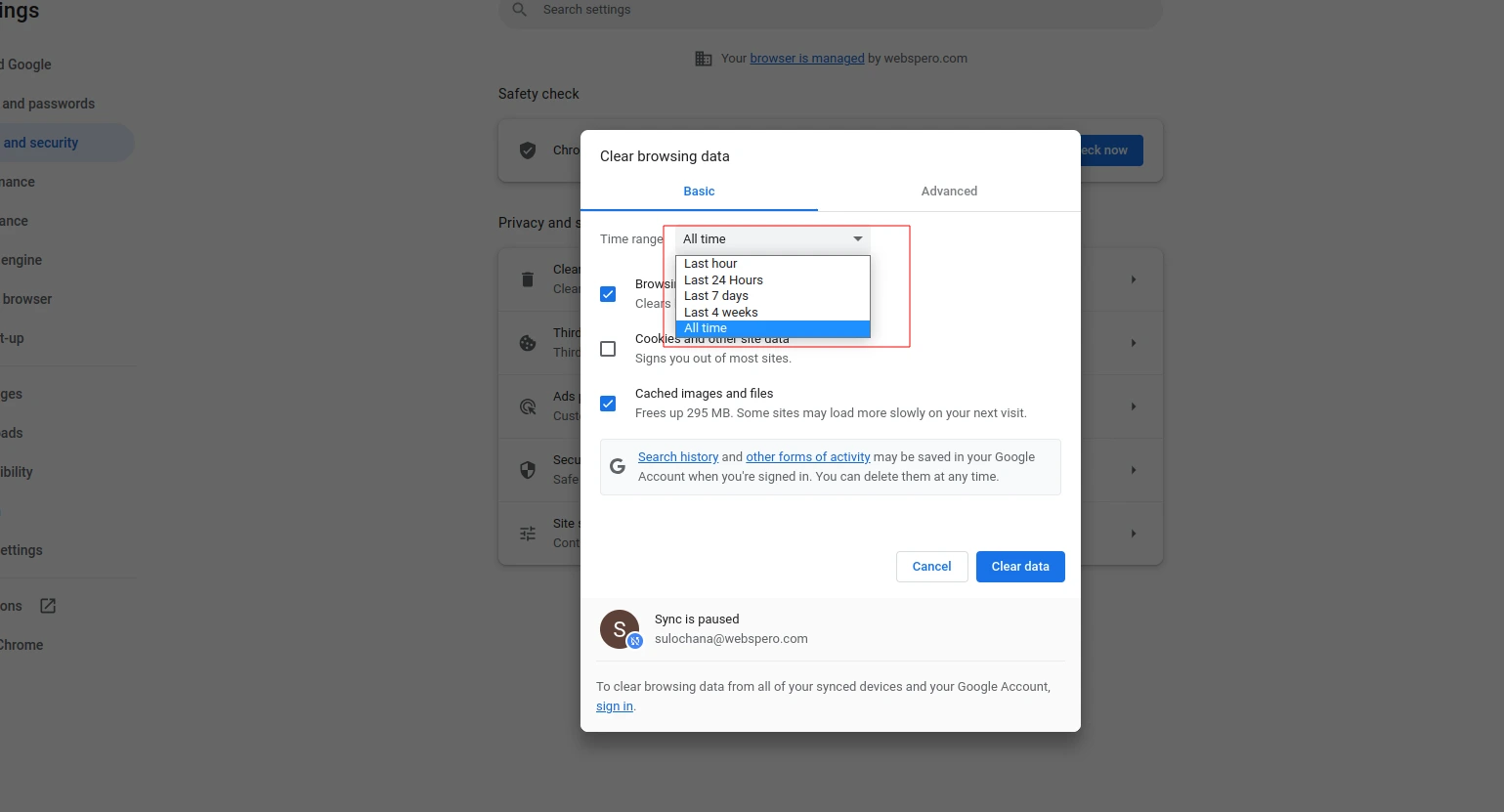
Task: Click the Search settings input field
Action: [x=831, y=10]
